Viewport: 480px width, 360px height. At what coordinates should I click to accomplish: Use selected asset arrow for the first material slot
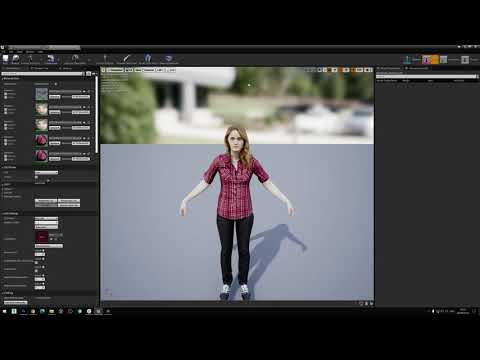84,91
